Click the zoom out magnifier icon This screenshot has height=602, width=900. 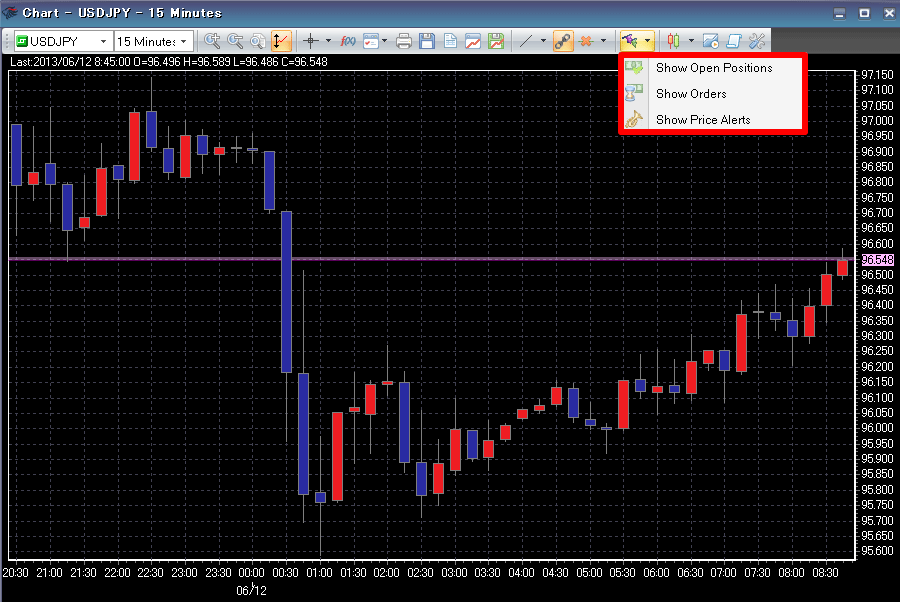tap(235, 41)
